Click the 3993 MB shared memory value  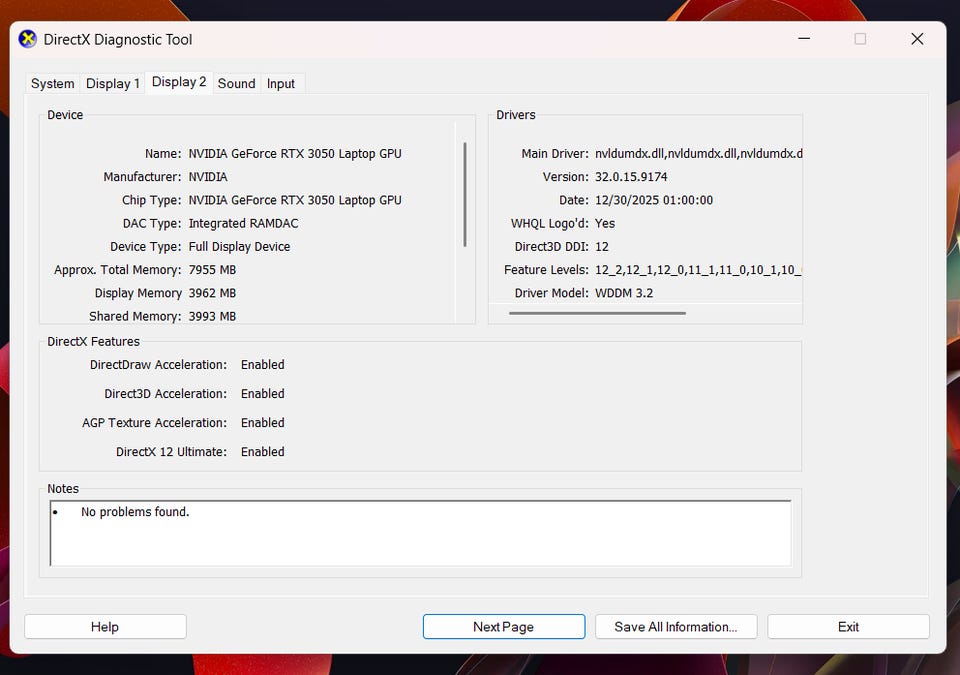[x=212, y=317]
